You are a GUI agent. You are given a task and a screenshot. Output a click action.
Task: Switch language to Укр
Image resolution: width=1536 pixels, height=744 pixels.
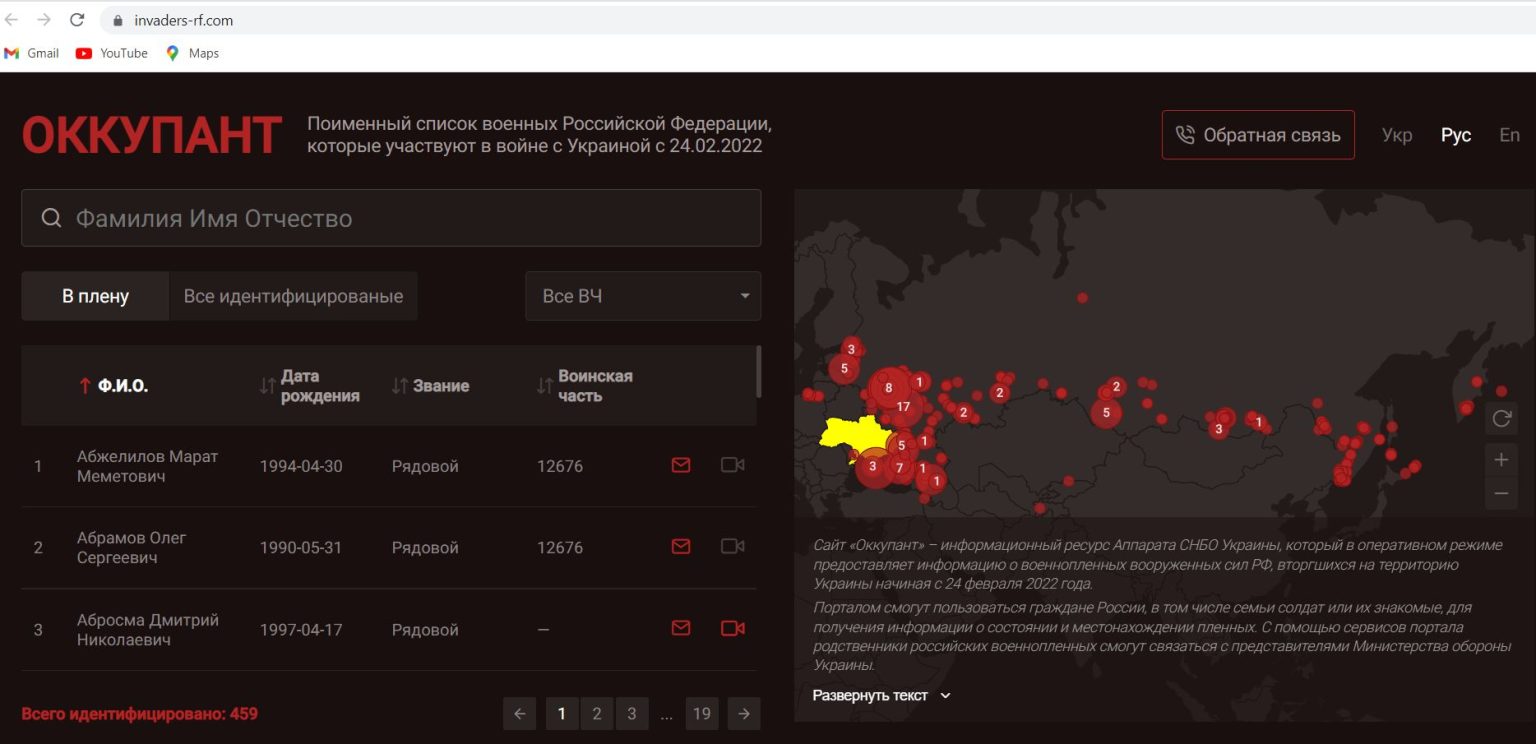[1396, 135]
